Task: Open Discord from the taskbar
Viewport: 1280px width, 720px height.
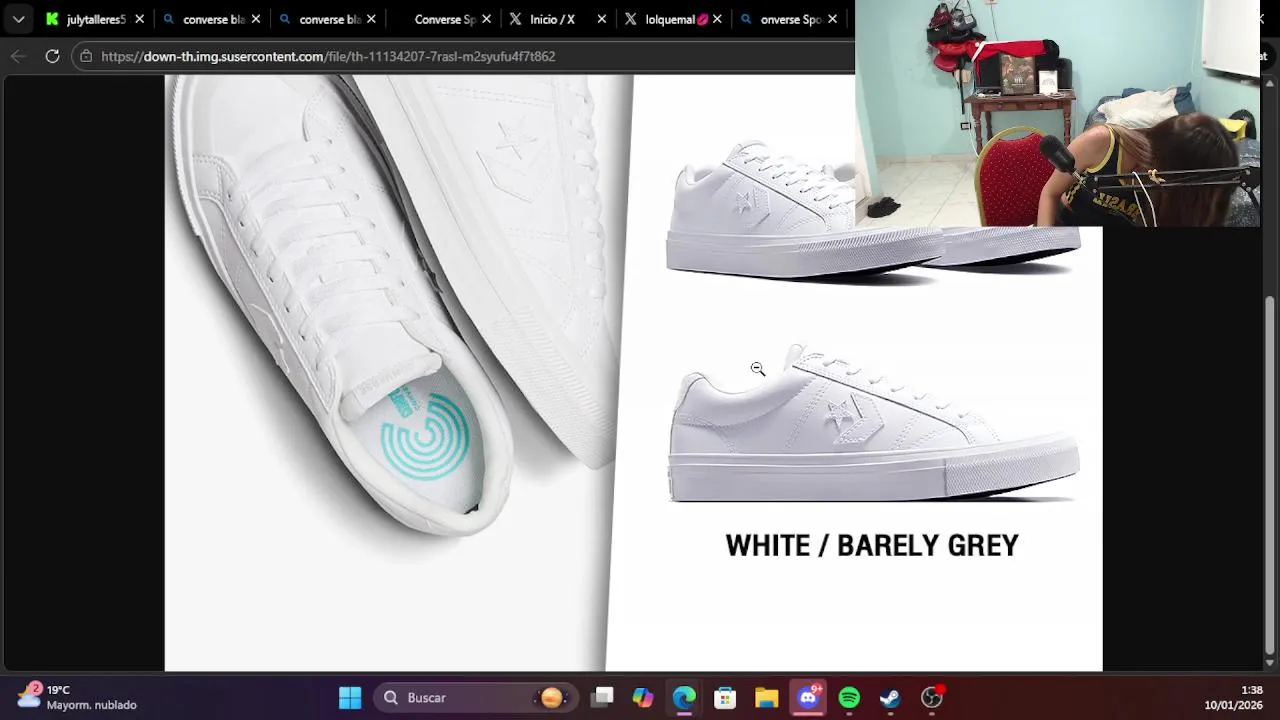Action: coord(808,698)
